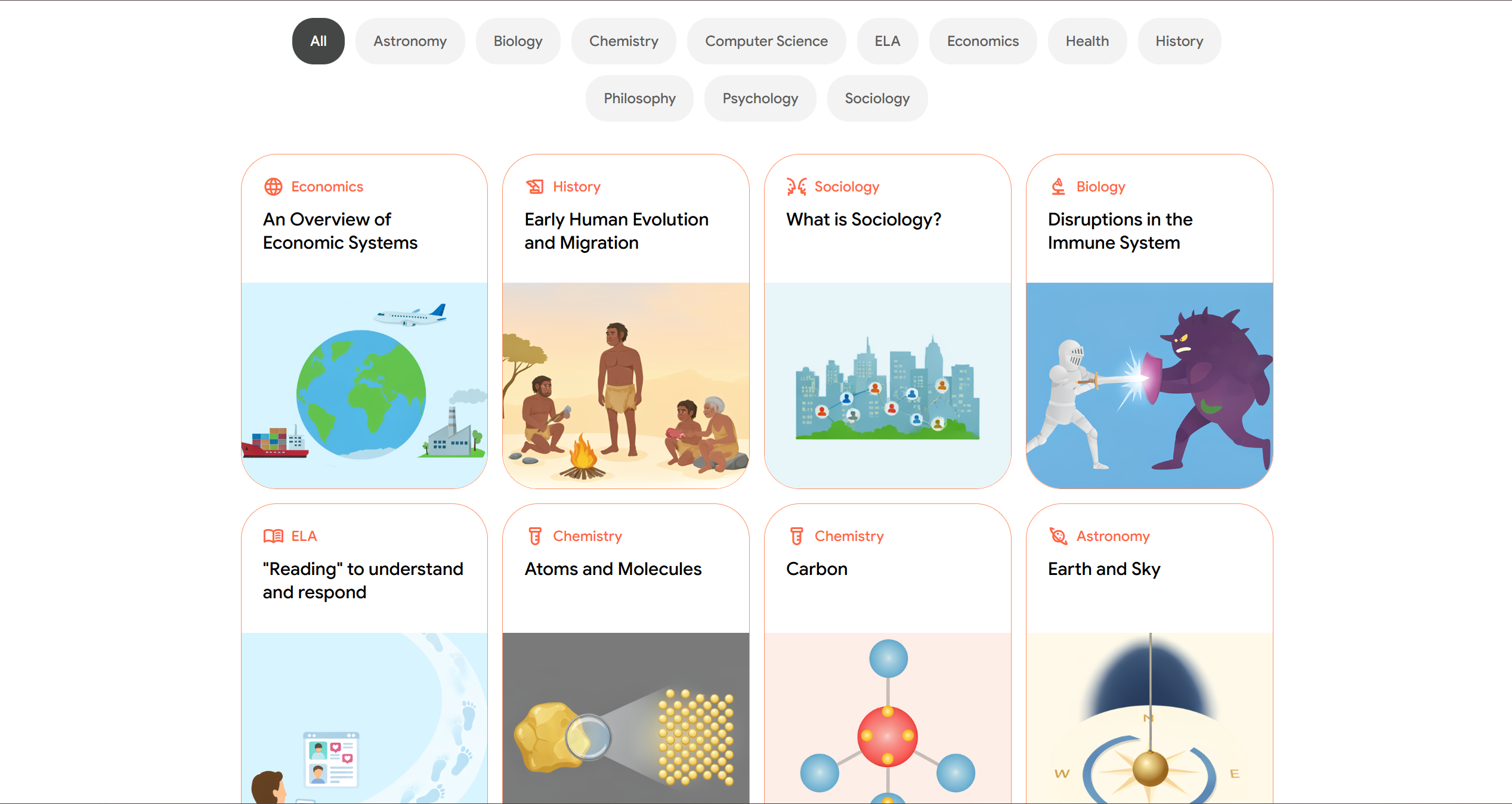Image resolution: width=1512 pixels, height=804 pixels.
Task: Click the Astronomy label on Earth and Sky card
Action: click(1112, 536)
